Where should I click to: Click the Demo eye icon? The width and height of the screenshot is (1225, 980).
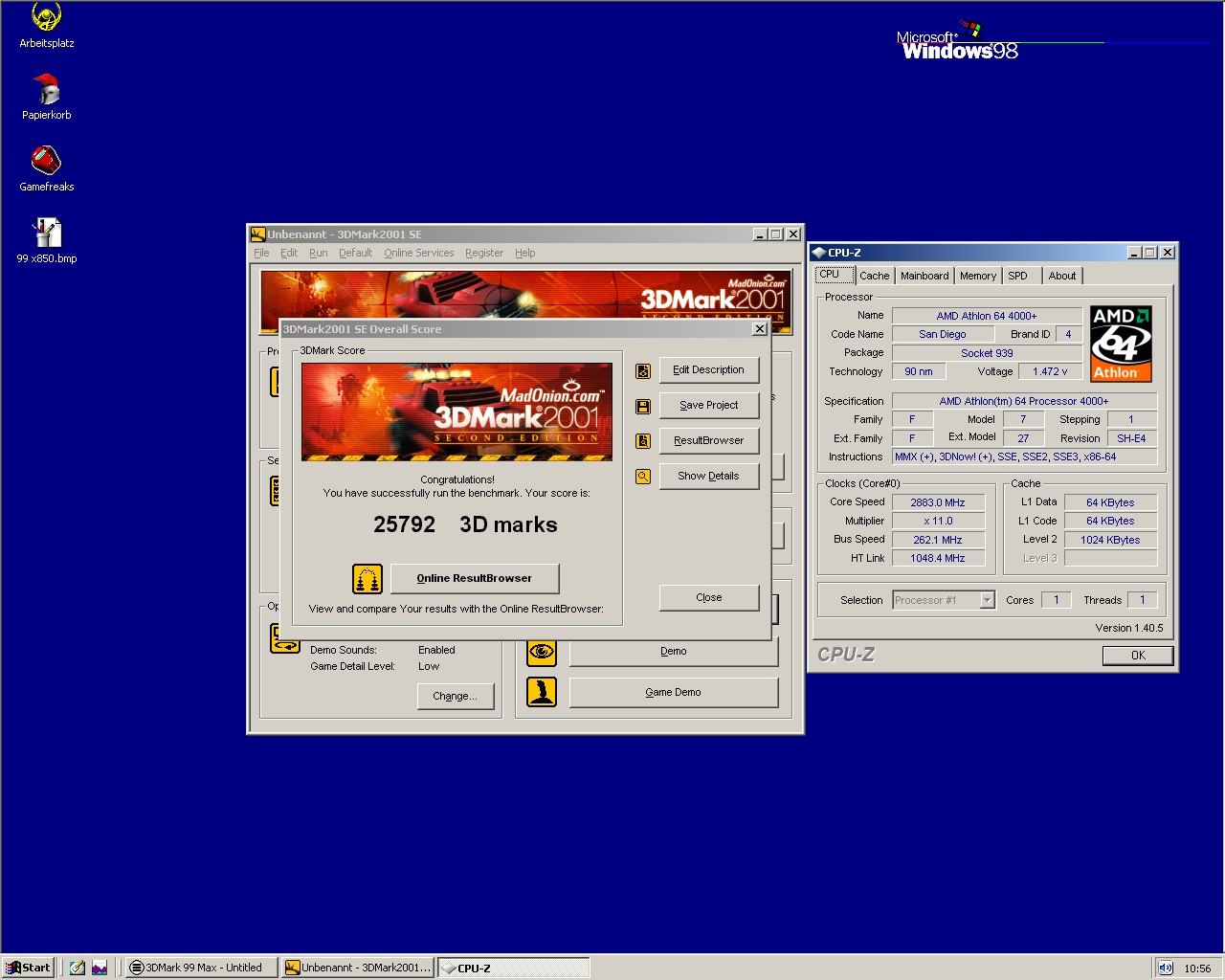pos(542,652)
